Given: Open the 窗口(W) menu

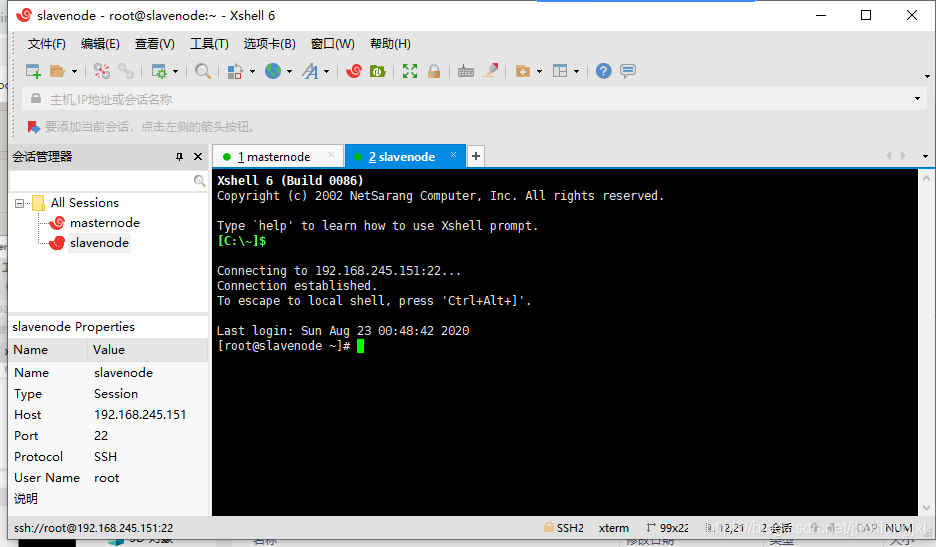Looking at the screenshot, I should [332, 44].
